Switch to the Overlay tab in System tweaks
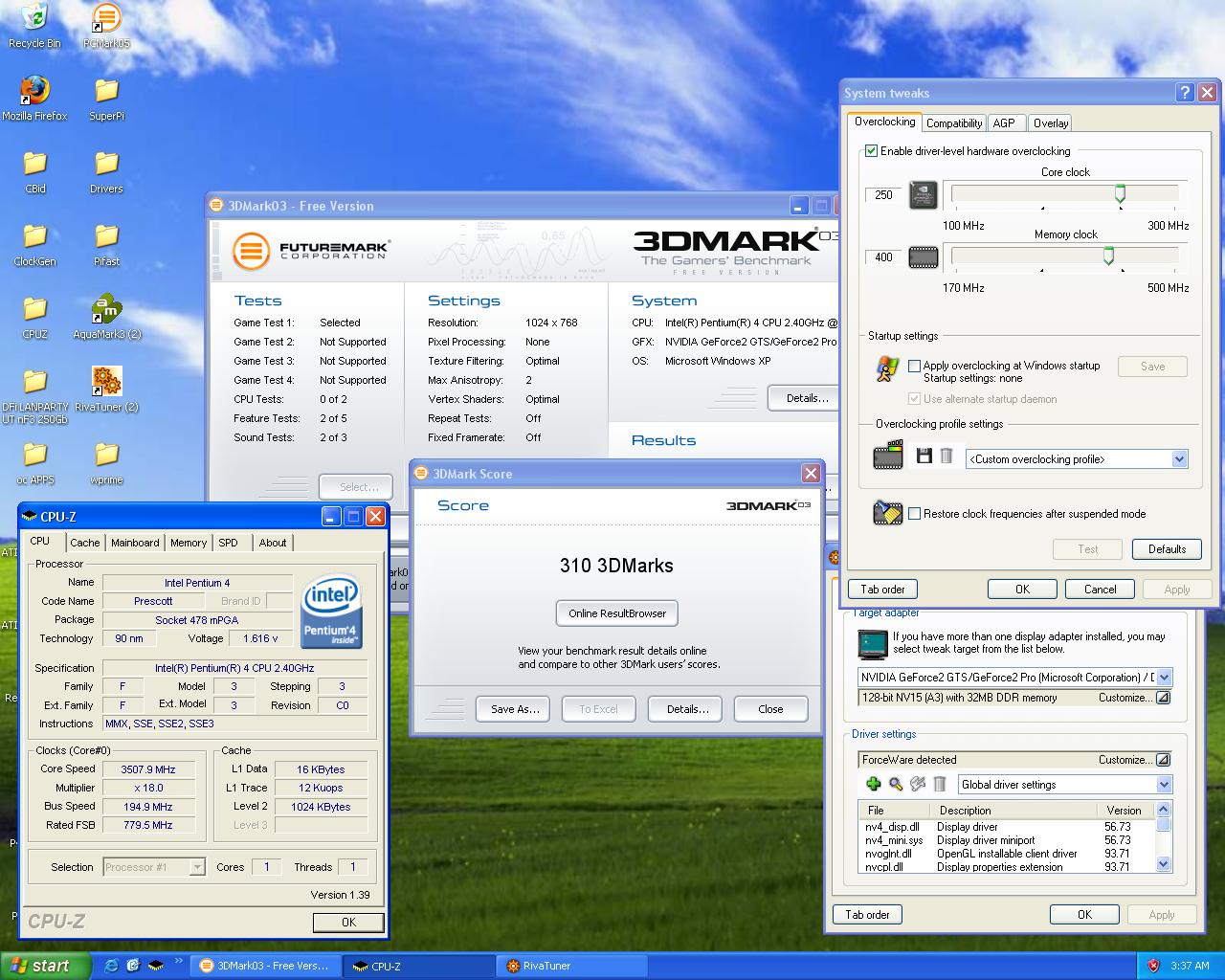This screenshot has height=980, width=1225. (1050, 123)
